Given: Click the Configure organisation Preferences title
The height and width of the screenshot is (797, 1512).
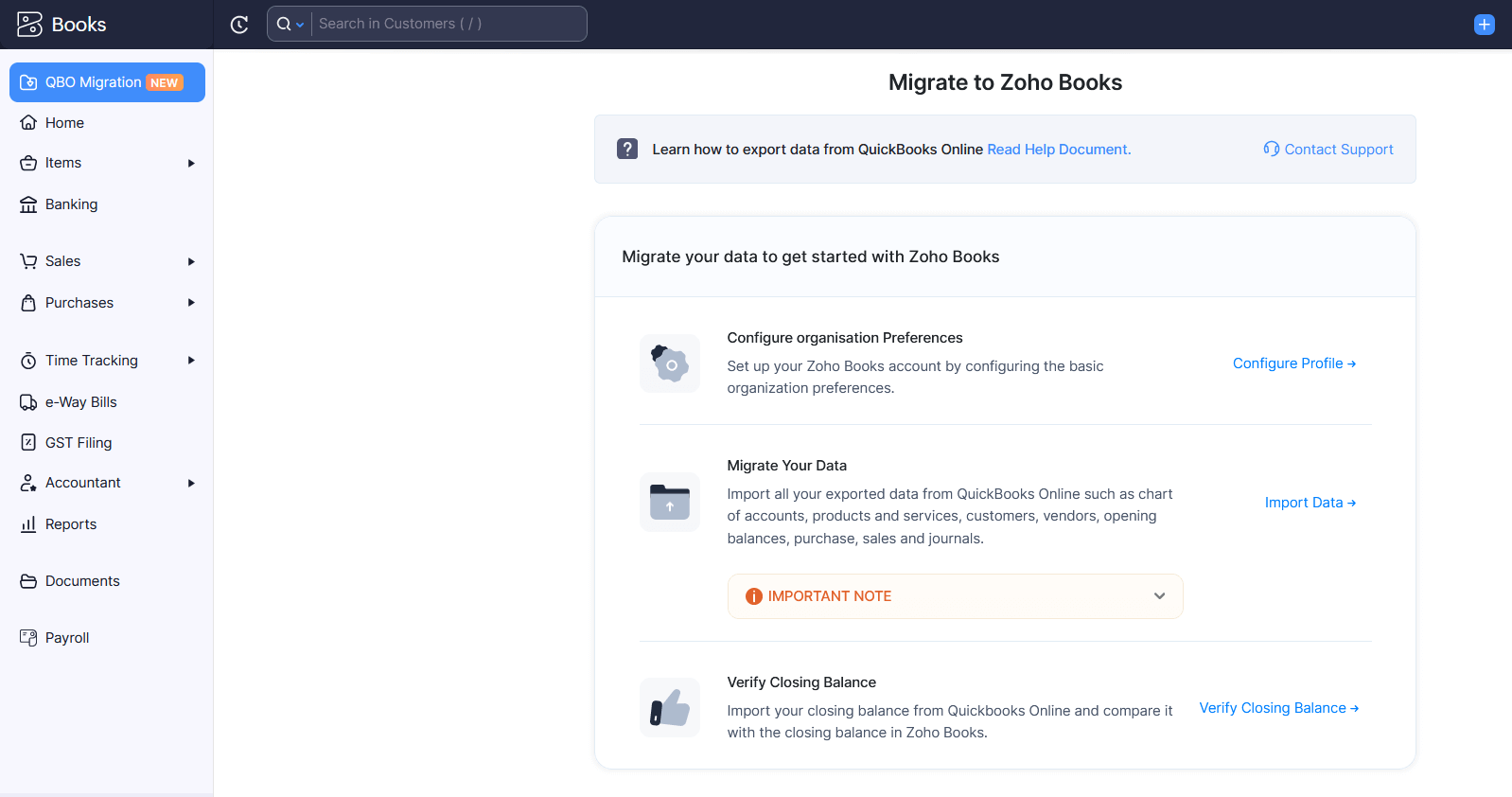Looking at the screenshot, I should pyautogui.click(x=845, y=338).
